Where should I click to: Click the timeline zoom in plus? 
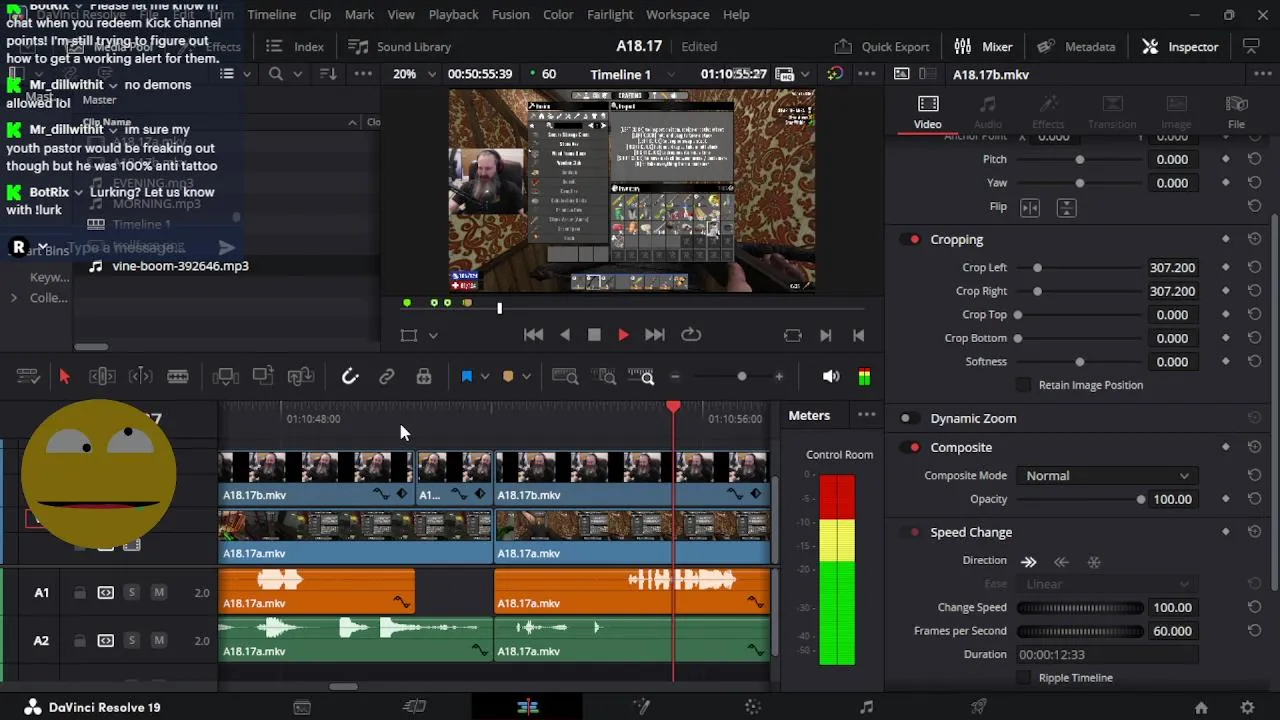779,377
